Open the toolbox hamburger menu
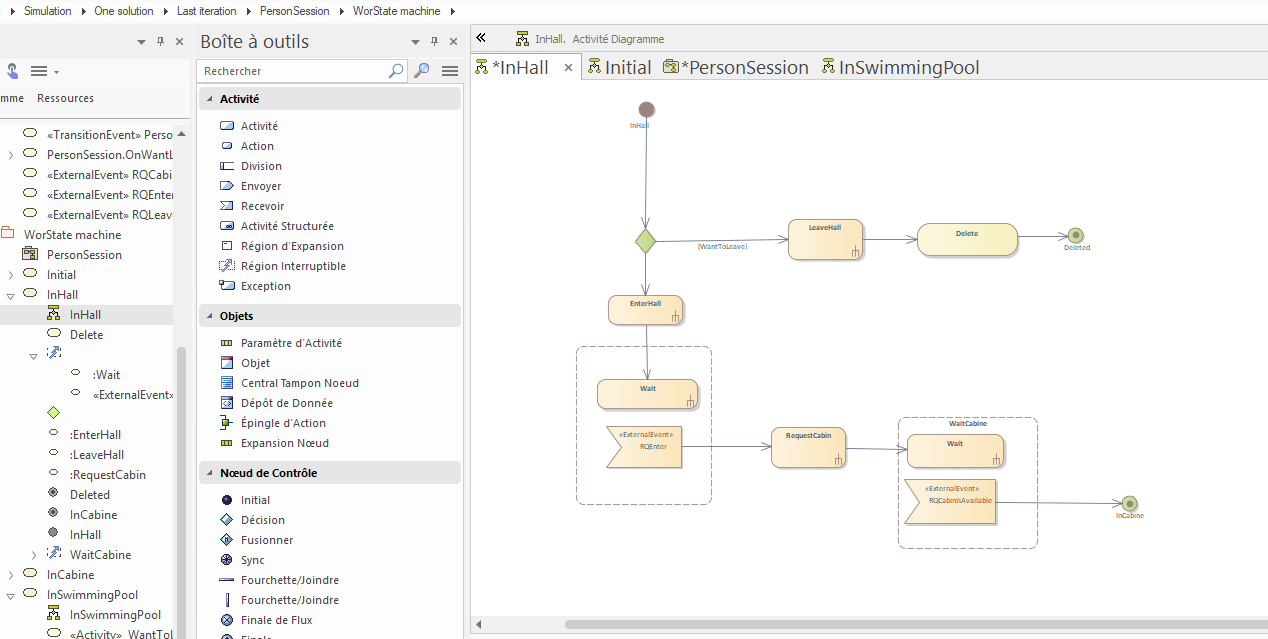Viewport: 1268px width, 639px height. 450,71
